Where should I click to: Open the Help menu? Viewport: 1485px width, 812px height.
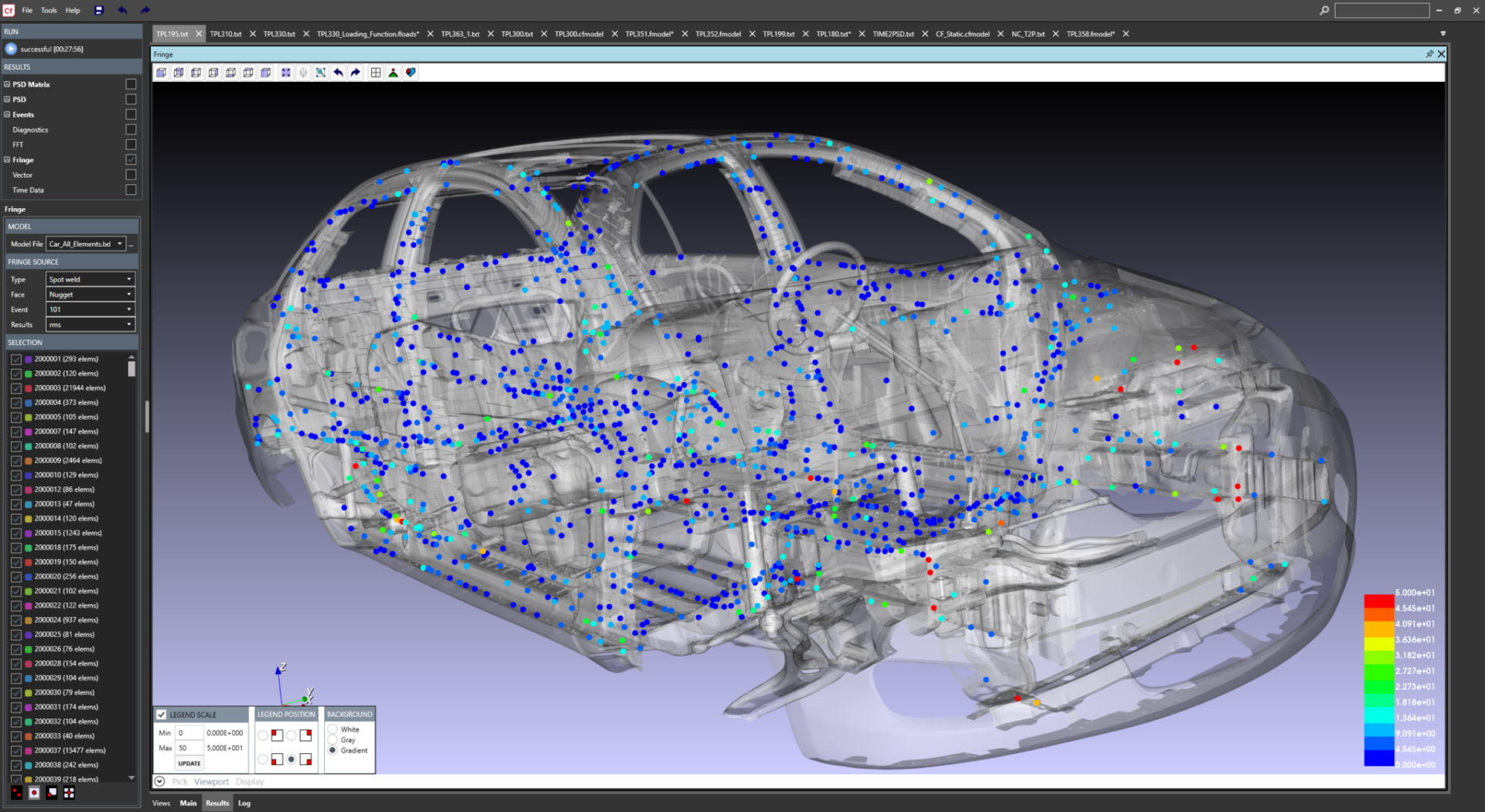pos(73,10)
